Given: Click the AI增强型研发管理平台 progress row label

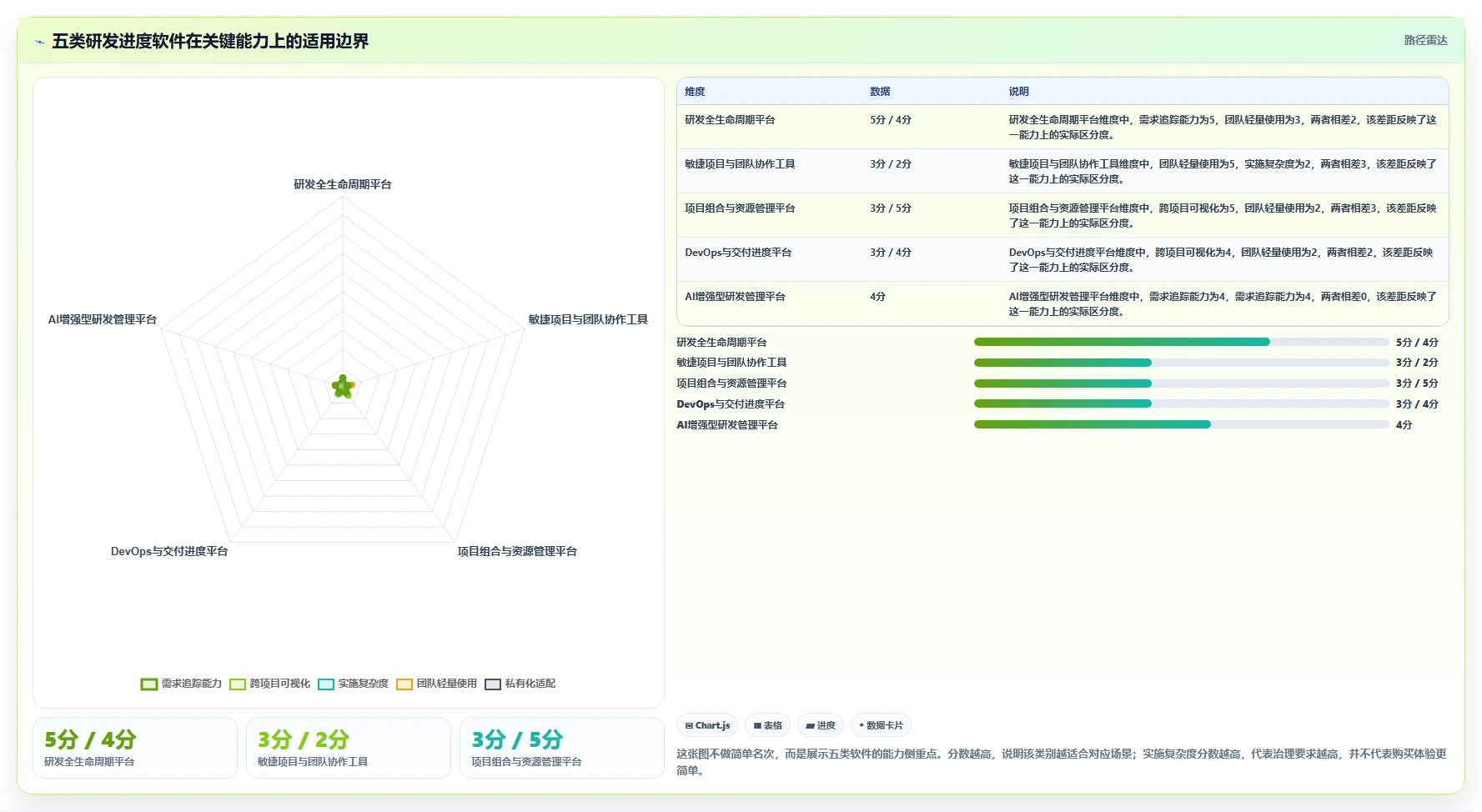Looking at the screenshot, I should 727,425.
